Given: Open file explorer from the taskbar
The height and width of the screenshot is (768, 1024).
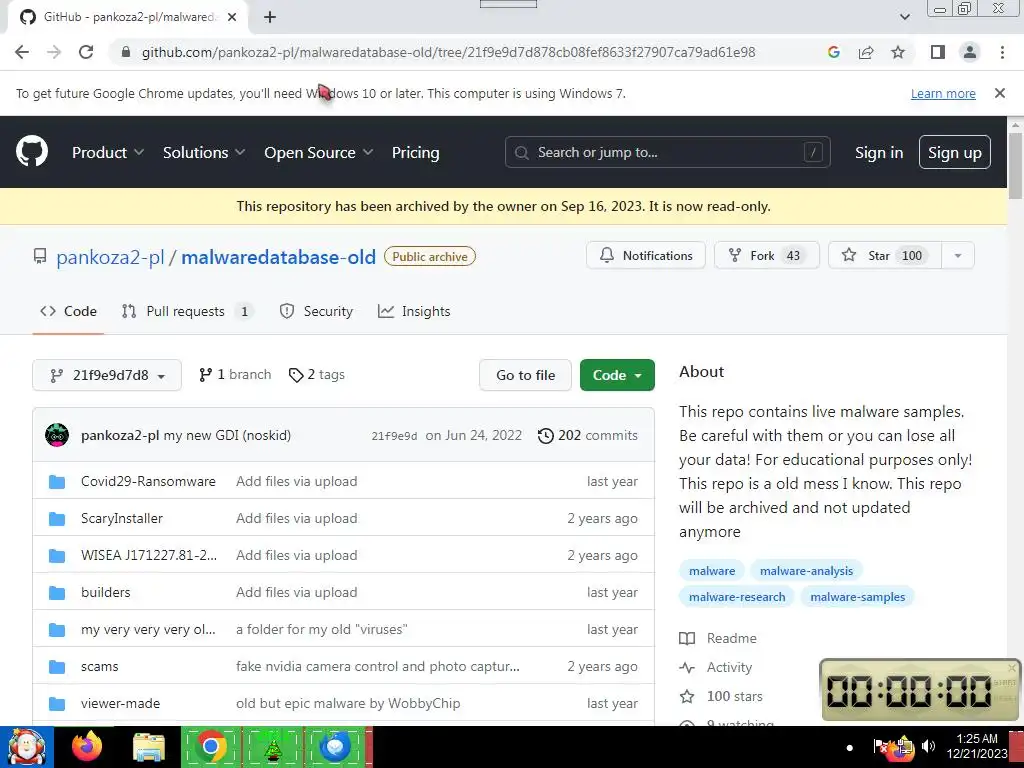Looking at the screenshot, I should point(149,747).
